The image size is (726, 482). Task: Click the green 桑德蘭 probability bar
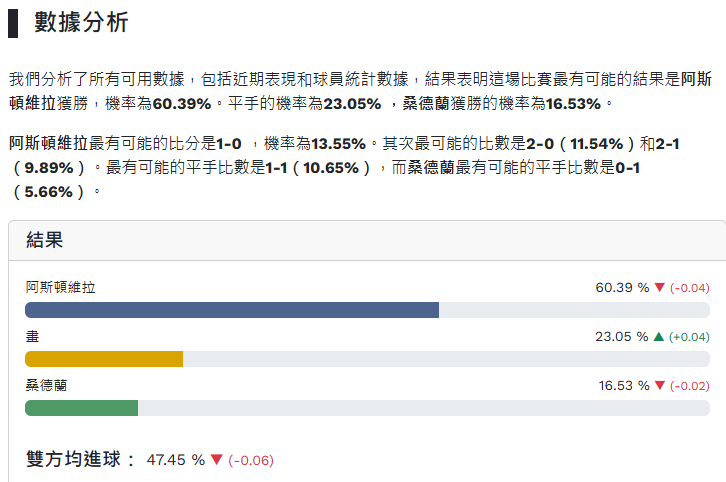click(81, 407)
